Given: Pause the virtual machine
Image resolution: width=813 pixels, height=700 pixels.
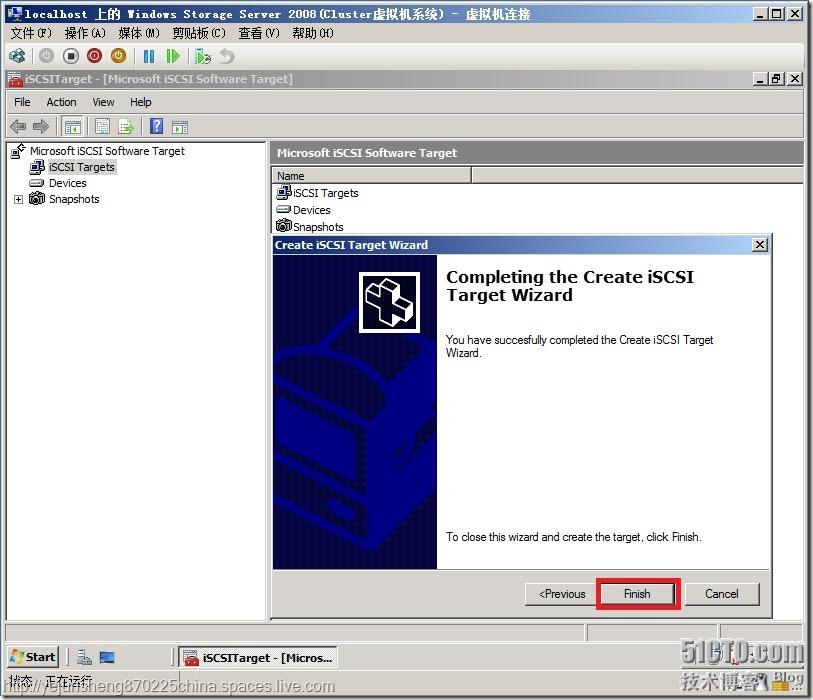Looking at the screenshot, I should coord(149,56).
